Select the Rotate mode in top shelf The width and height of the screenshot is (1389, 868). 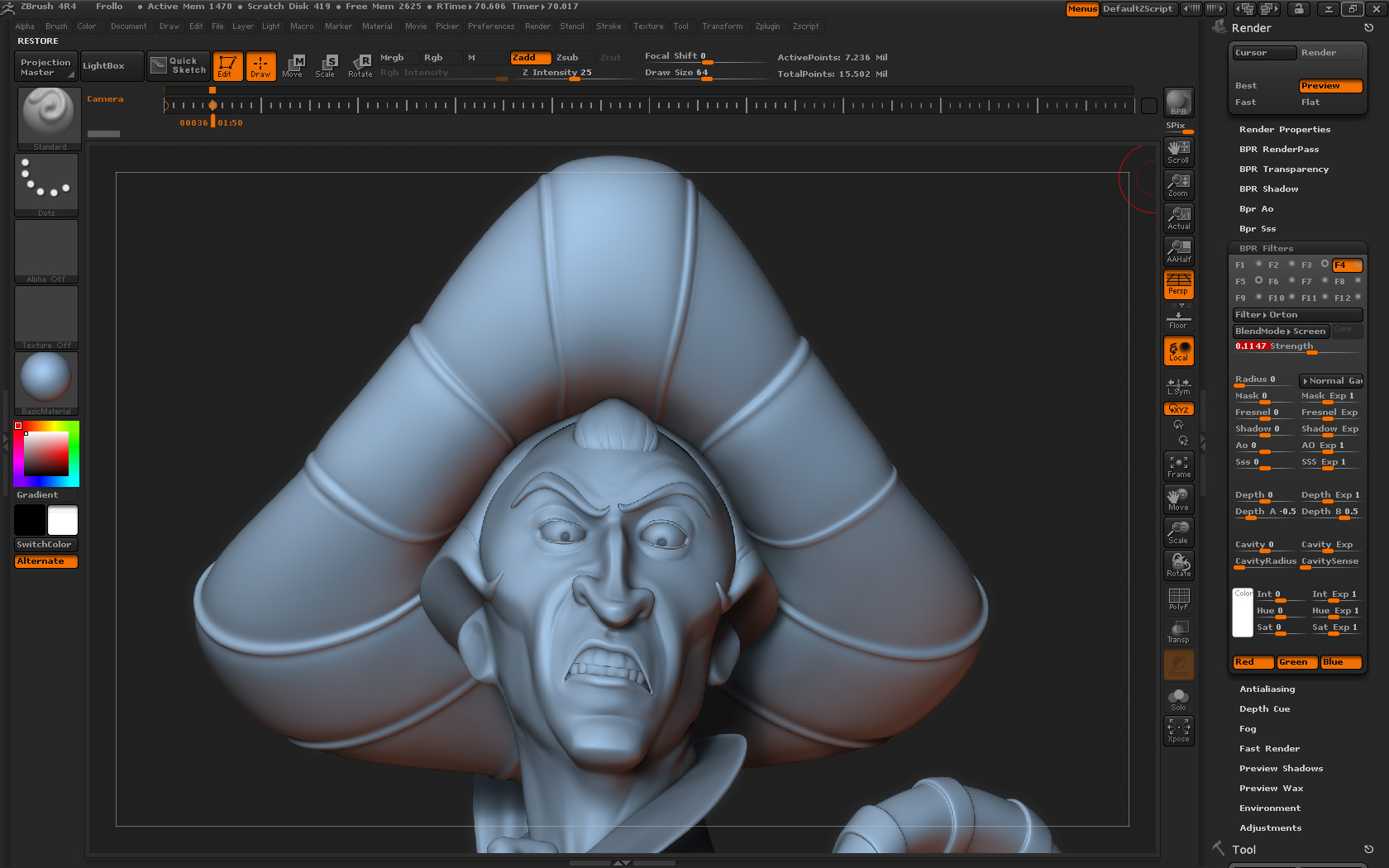point(360,66)
